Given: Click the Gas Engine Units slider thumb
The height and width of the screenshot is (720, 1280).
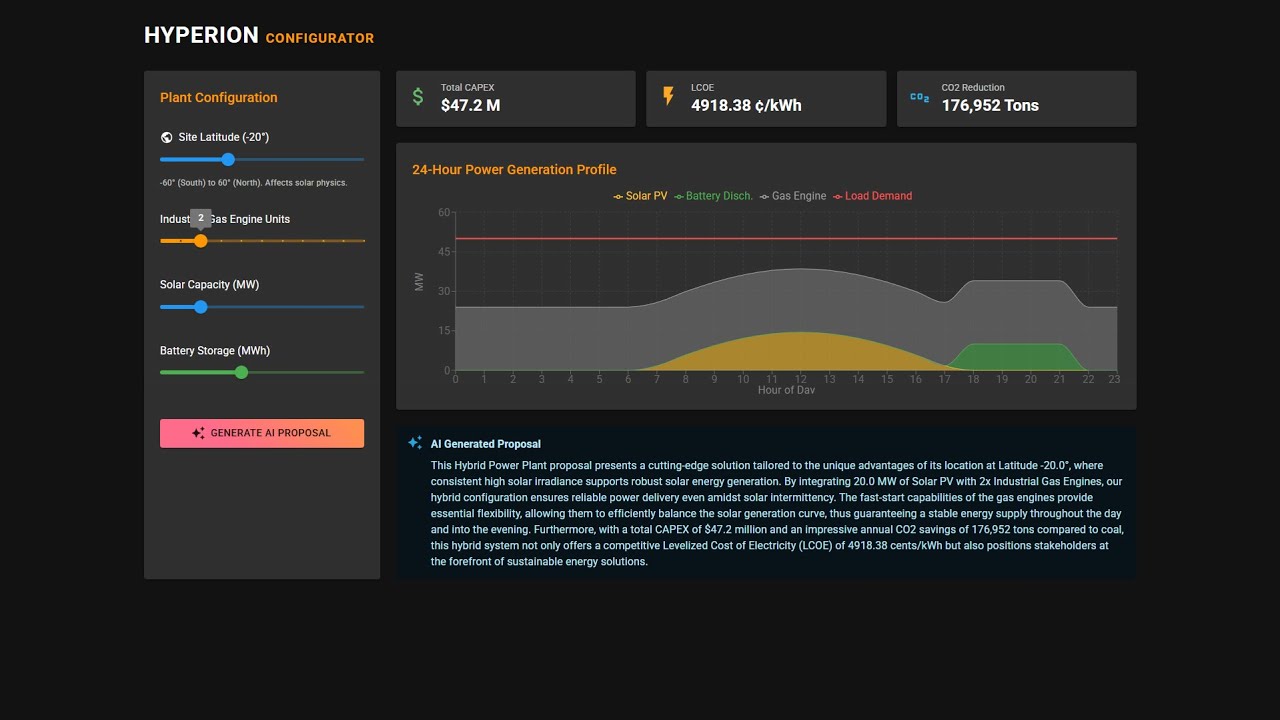Looking at the screenshot, I should (200, 240).
